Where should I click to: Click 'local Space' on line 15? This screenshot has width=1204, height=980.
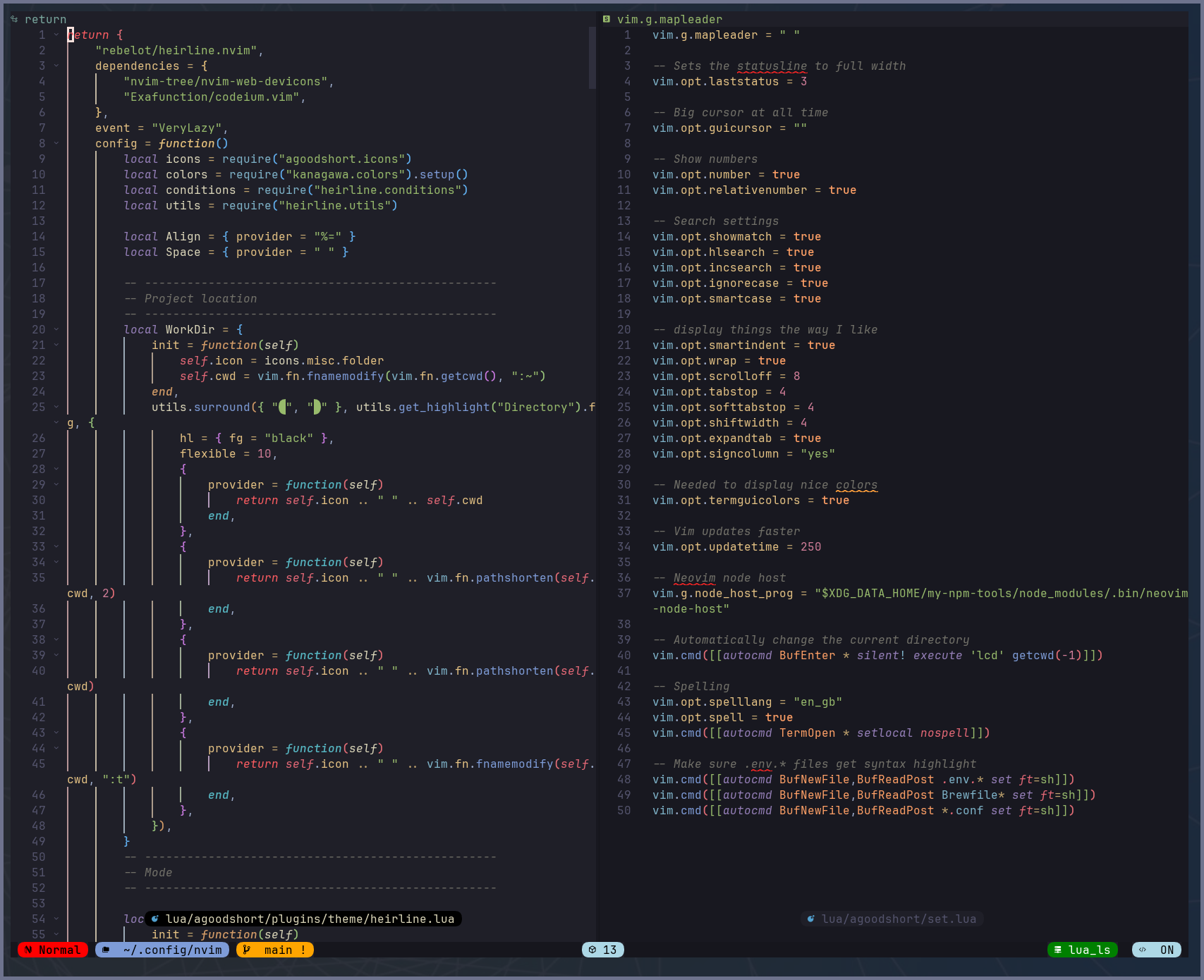pyautogui.click(x=162, y=252)
